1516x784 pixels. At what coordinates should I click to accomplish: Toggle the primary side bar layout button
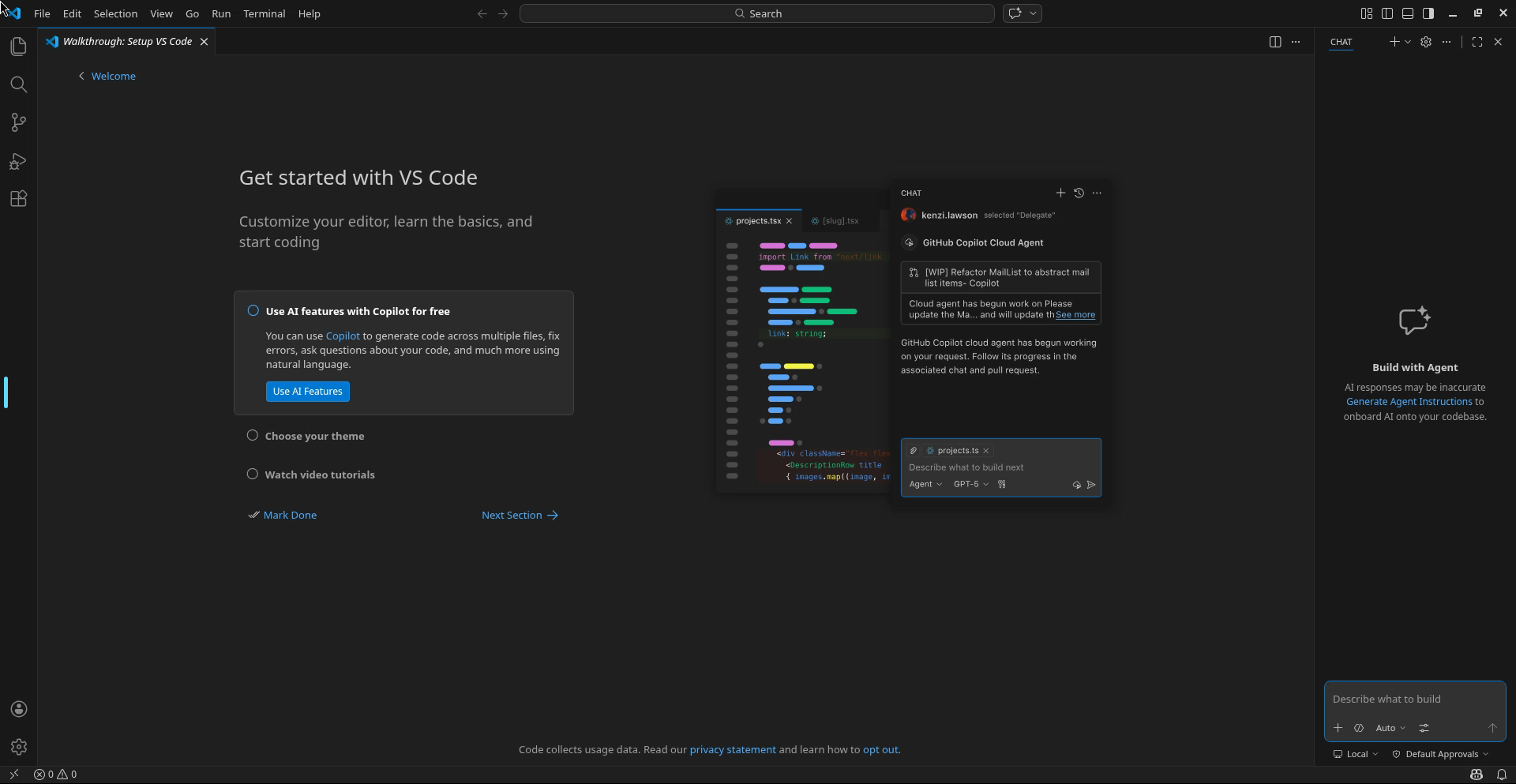(1387, 13)
